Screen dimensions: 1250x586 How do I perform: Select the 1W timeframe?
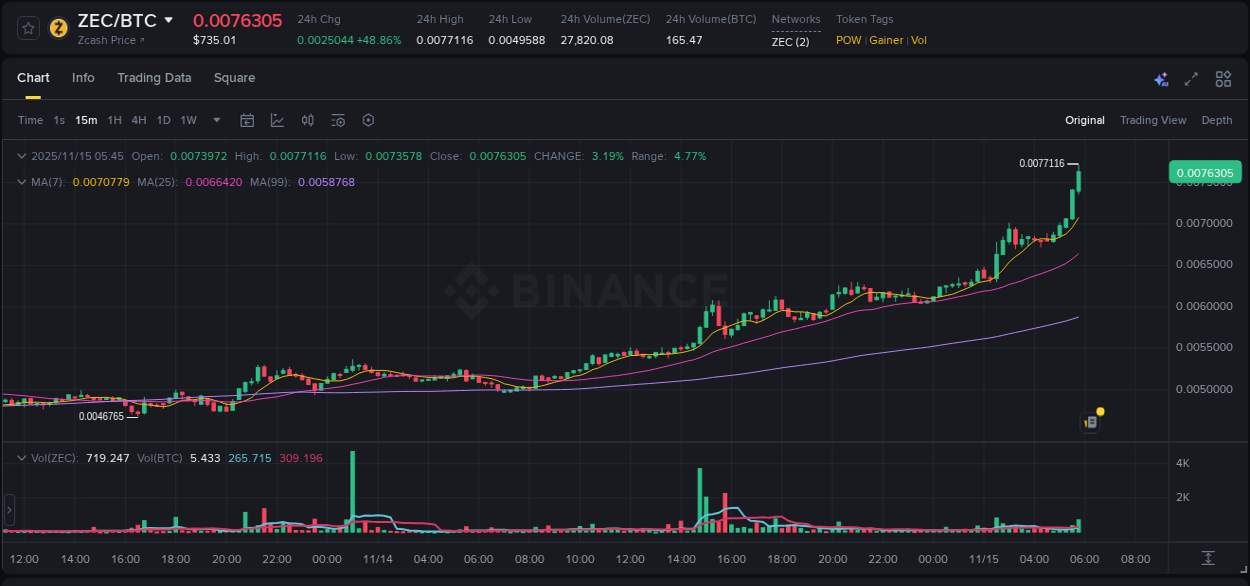pos(188,120)
